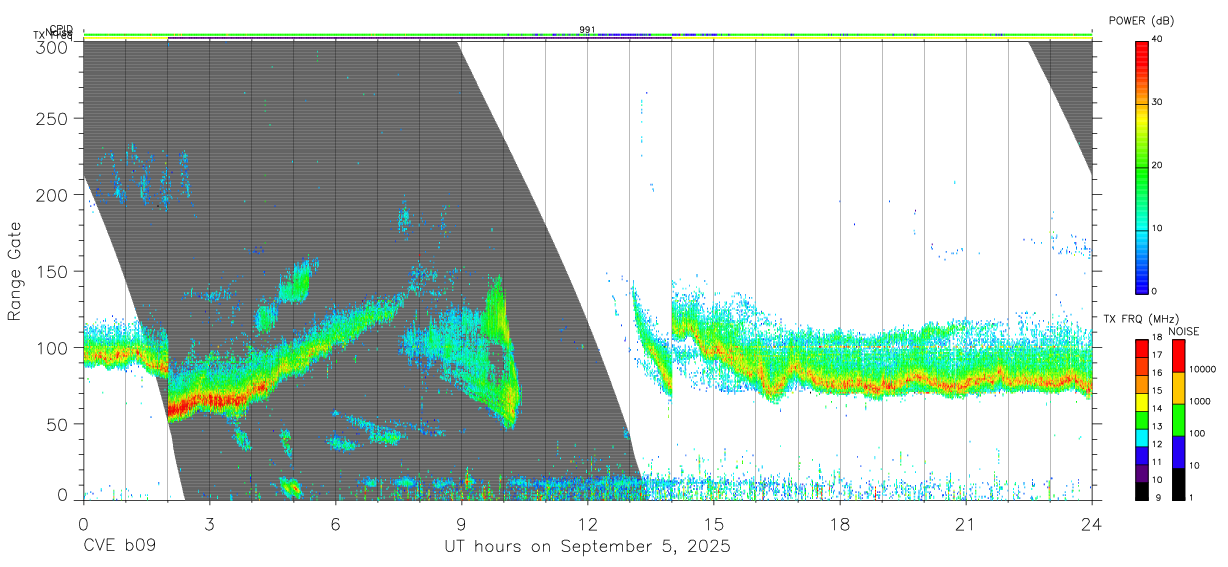Click the 0 tick on UT hours axis
The width and height of the screenshot is (1228, 567).
tap(83, 524)
